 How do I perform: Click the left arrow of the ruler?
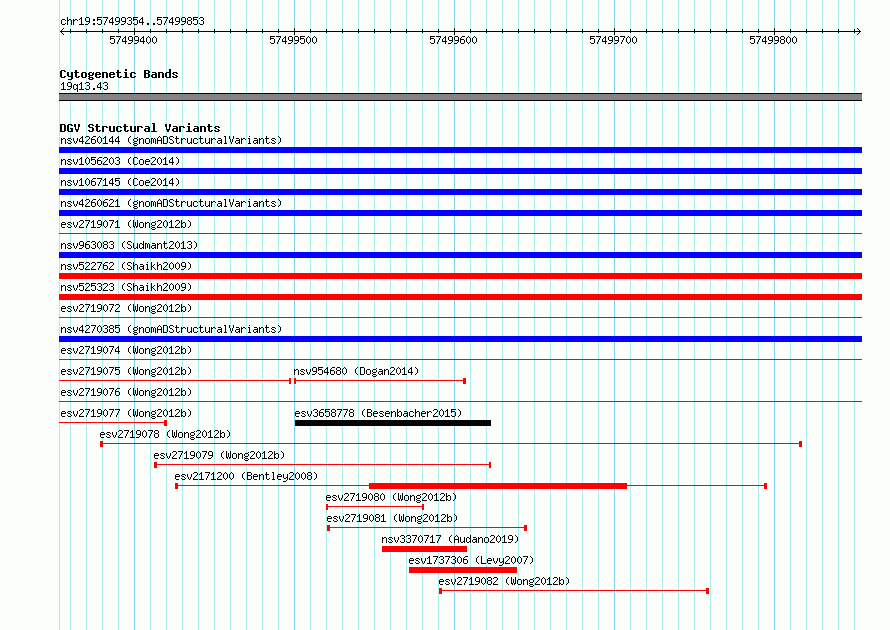[x=63, y=32]
